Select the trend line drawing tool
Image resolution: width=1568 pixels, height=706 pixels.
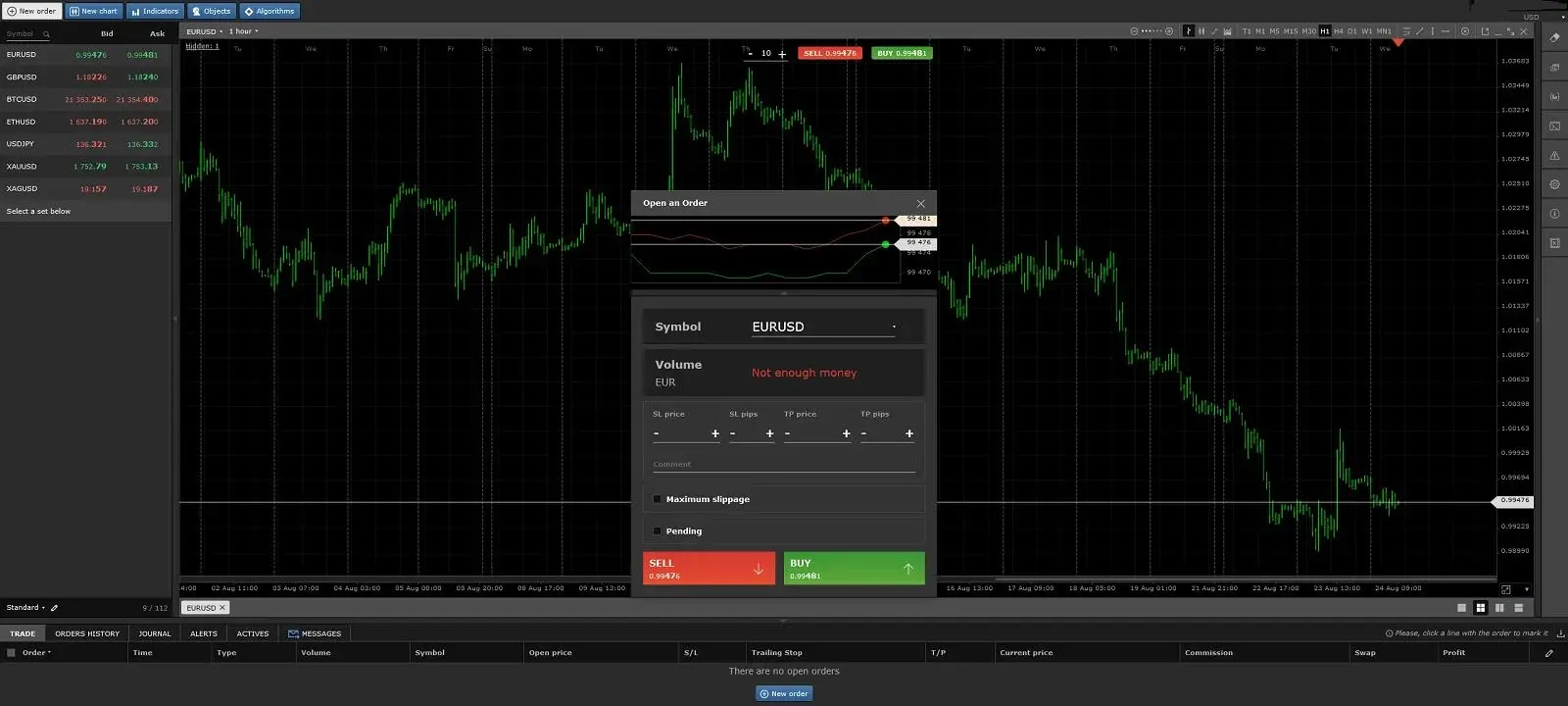click(x=1419, y=31)
